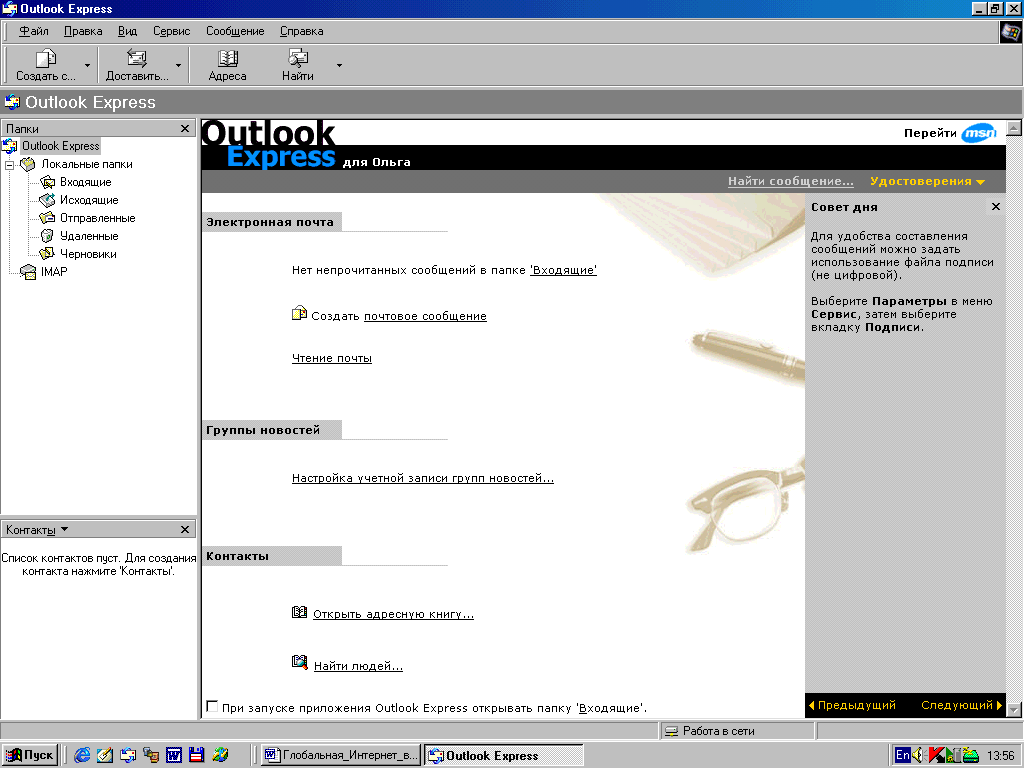Click the scrollbar up arrow in main pane
This screenshot has height=768, width=1024.
tap(1014, 128)
